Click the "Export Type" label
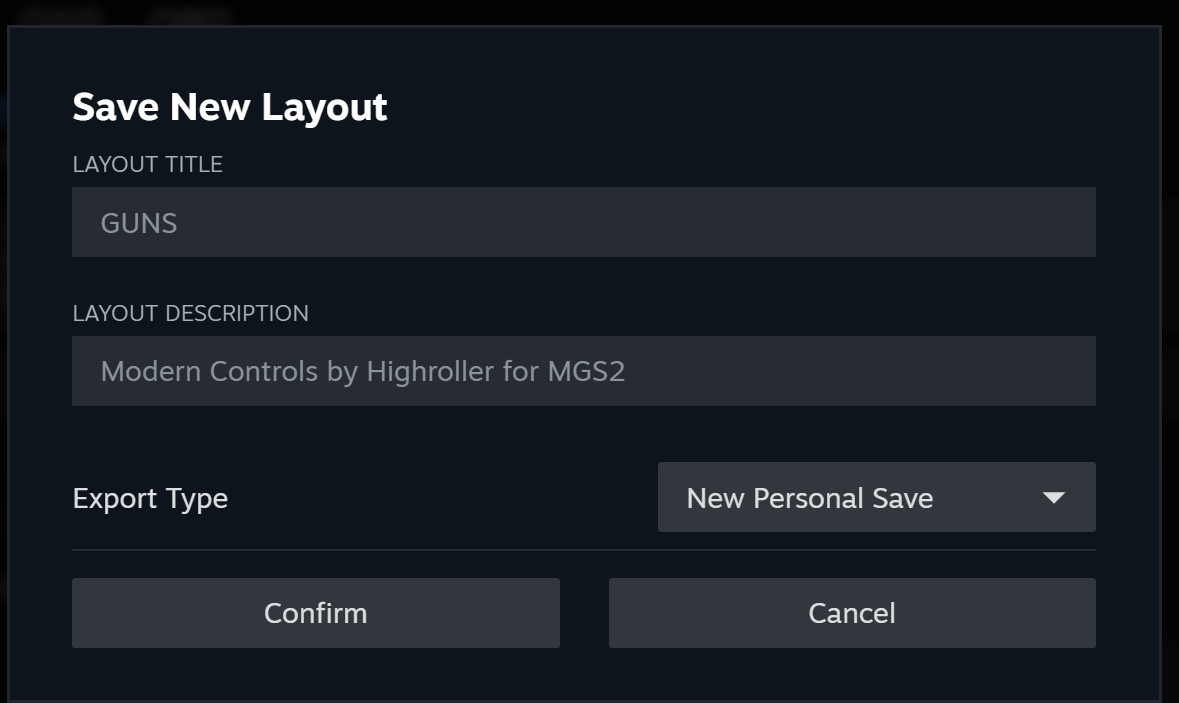Image resolution: width=1179 pixels, height=703 pixels. (150, 498)
